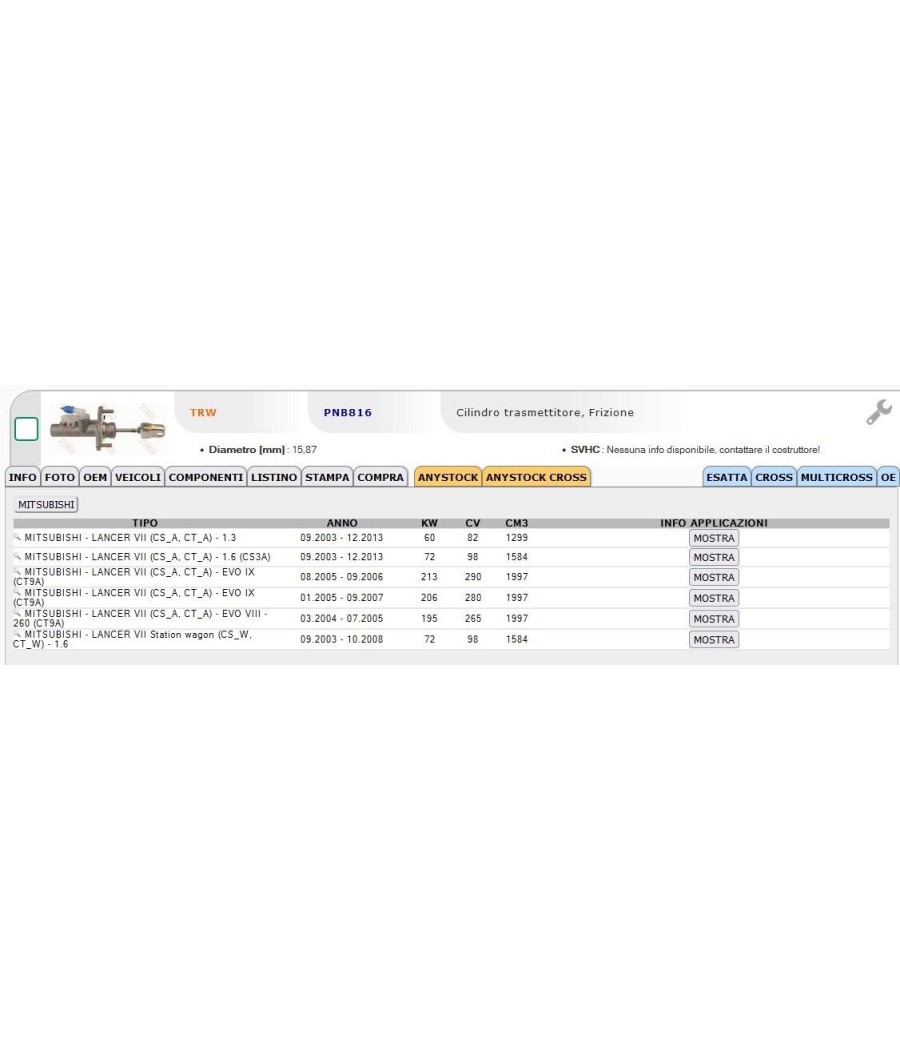This screenshot has height=1050, width=900.
Task: Click MOSTRA for EVO IX 213 KW row
Action: pos(714,577)
